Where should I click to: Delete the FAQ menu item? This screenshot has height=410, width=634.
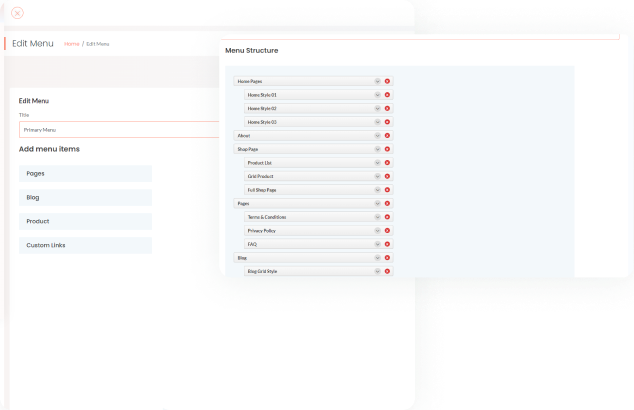click(387, 244)
